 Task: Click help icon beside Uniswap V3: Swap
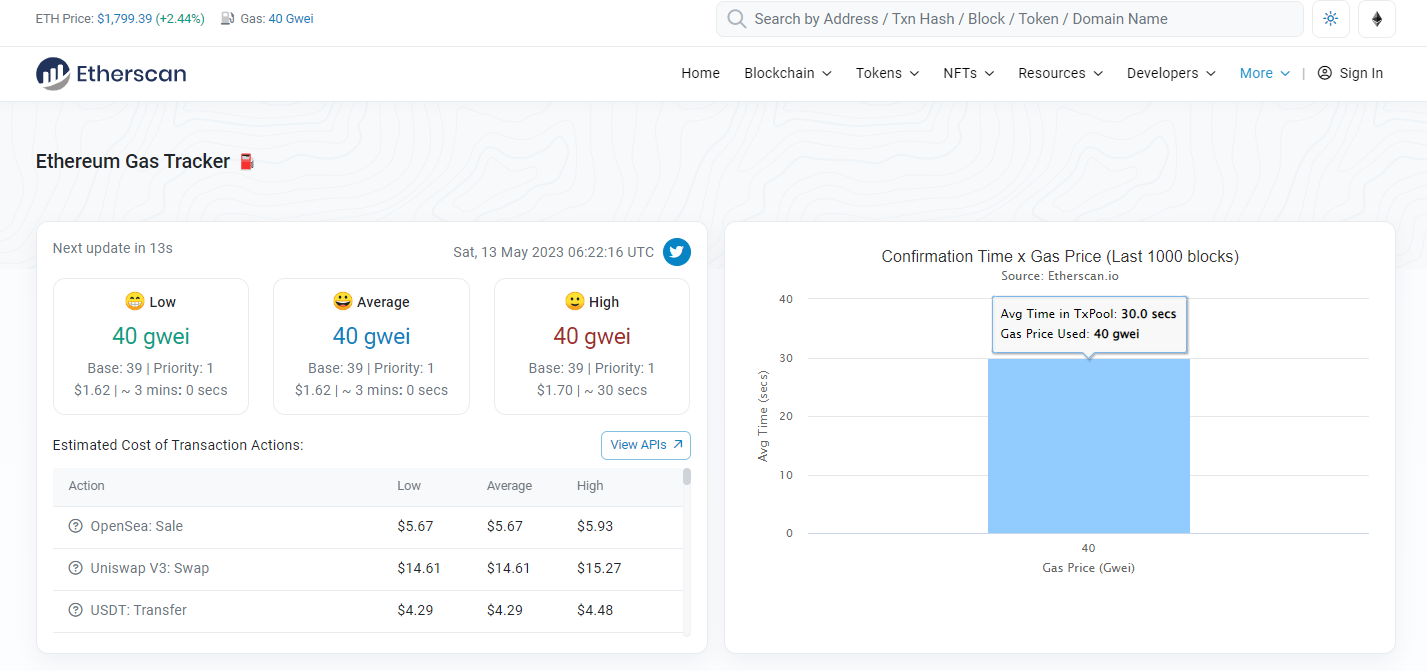click(76, 568)
